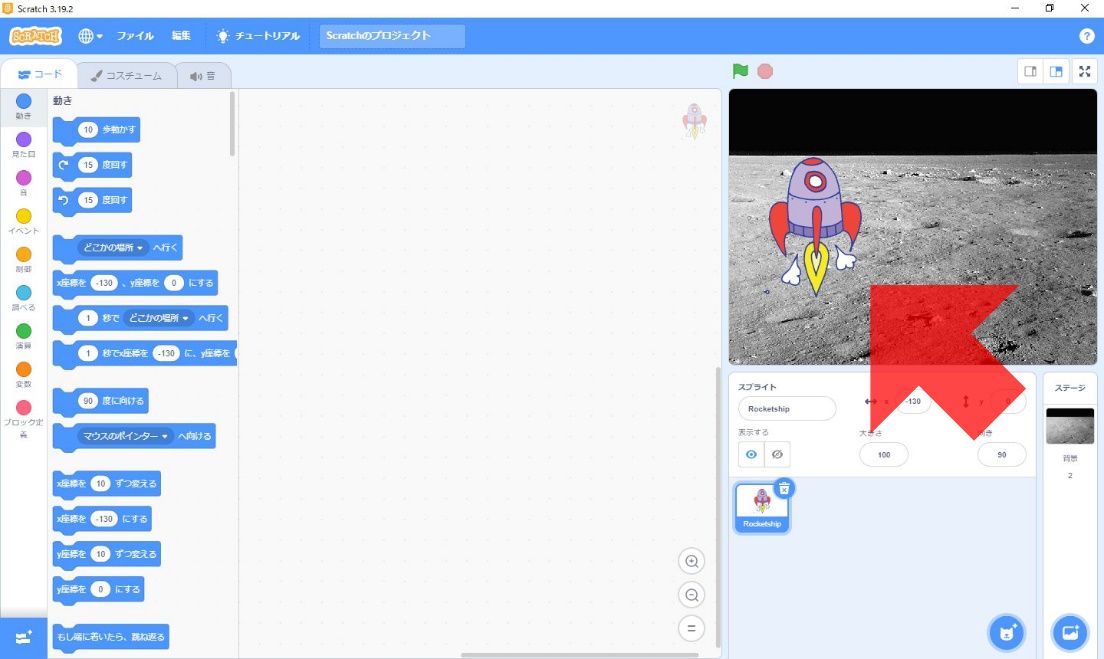Open the 編集 menu
Image resolution: width=1104 pixels, height=659 pixels.
181,36
